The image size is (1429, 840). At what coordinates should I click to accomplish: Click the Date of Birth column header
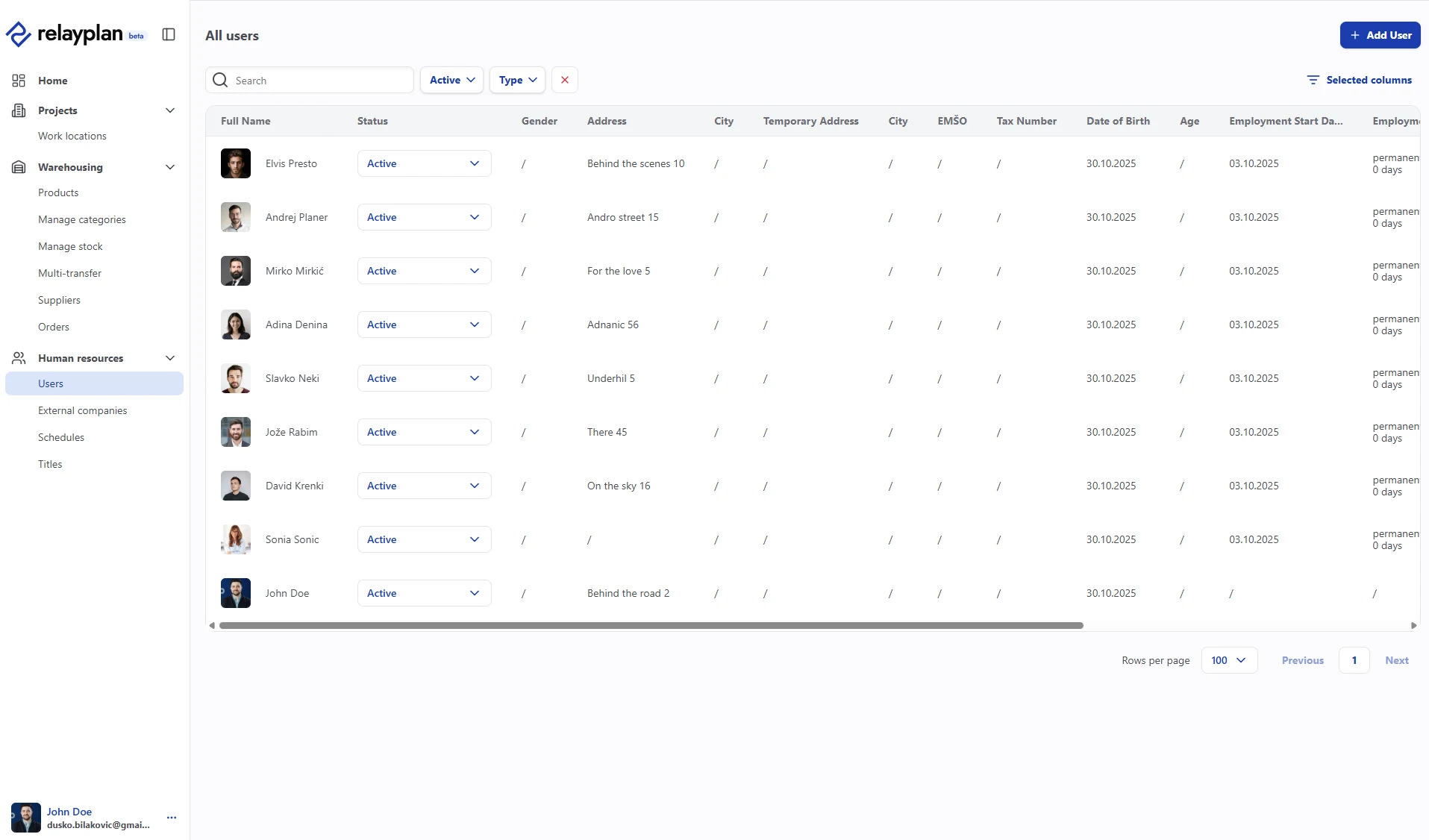(1118, 121)
